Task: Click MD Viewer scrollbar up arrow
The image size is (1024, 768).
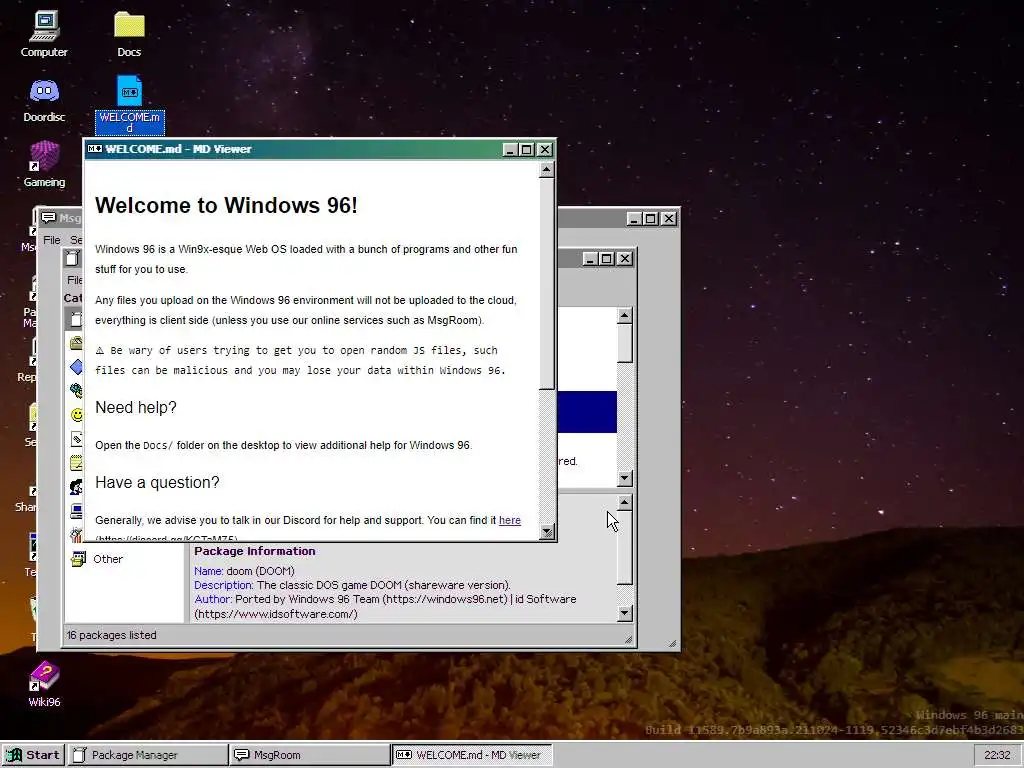Action: point(547,170)
